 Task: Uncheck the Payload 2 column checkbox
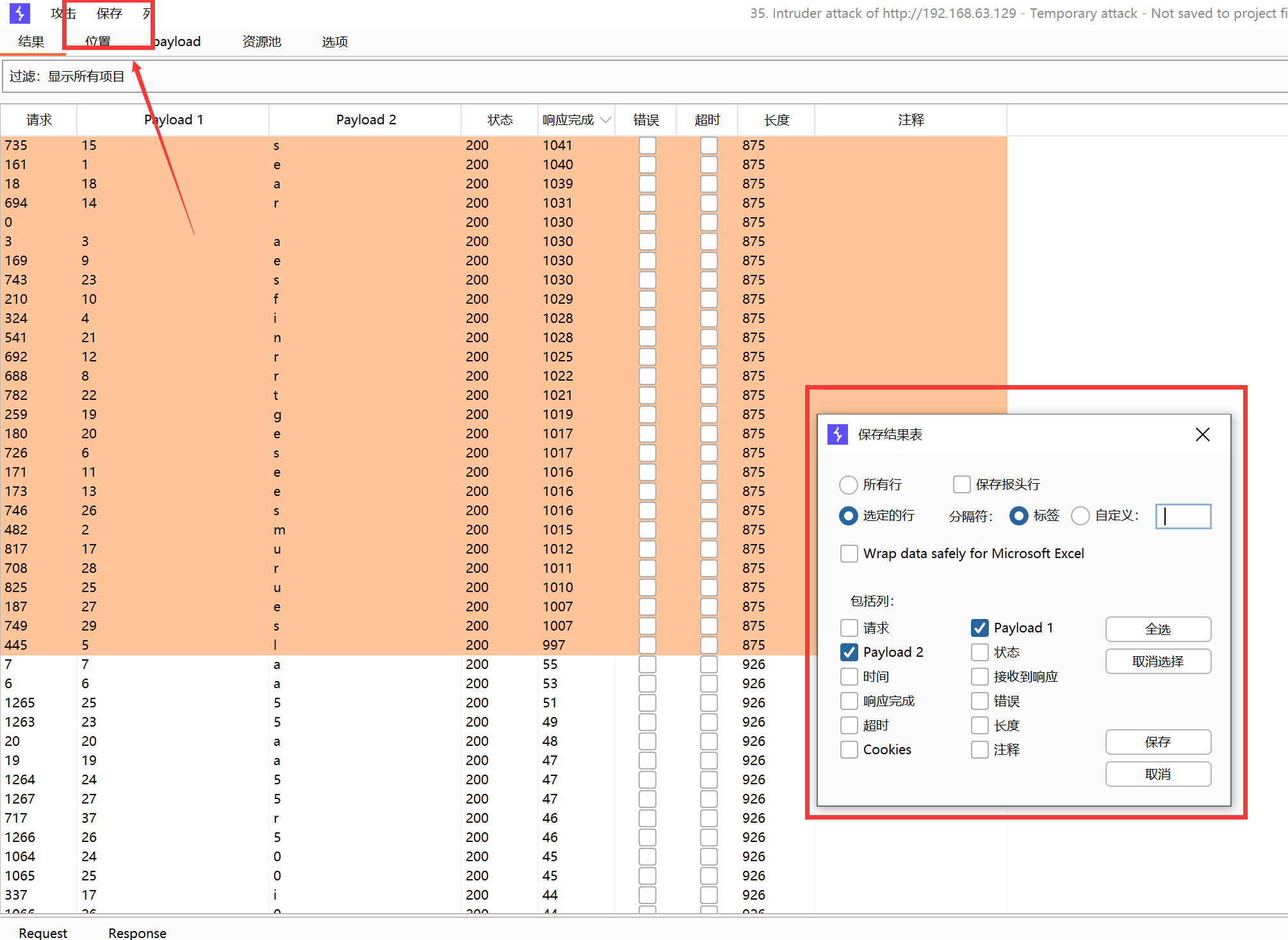(849, 652)
